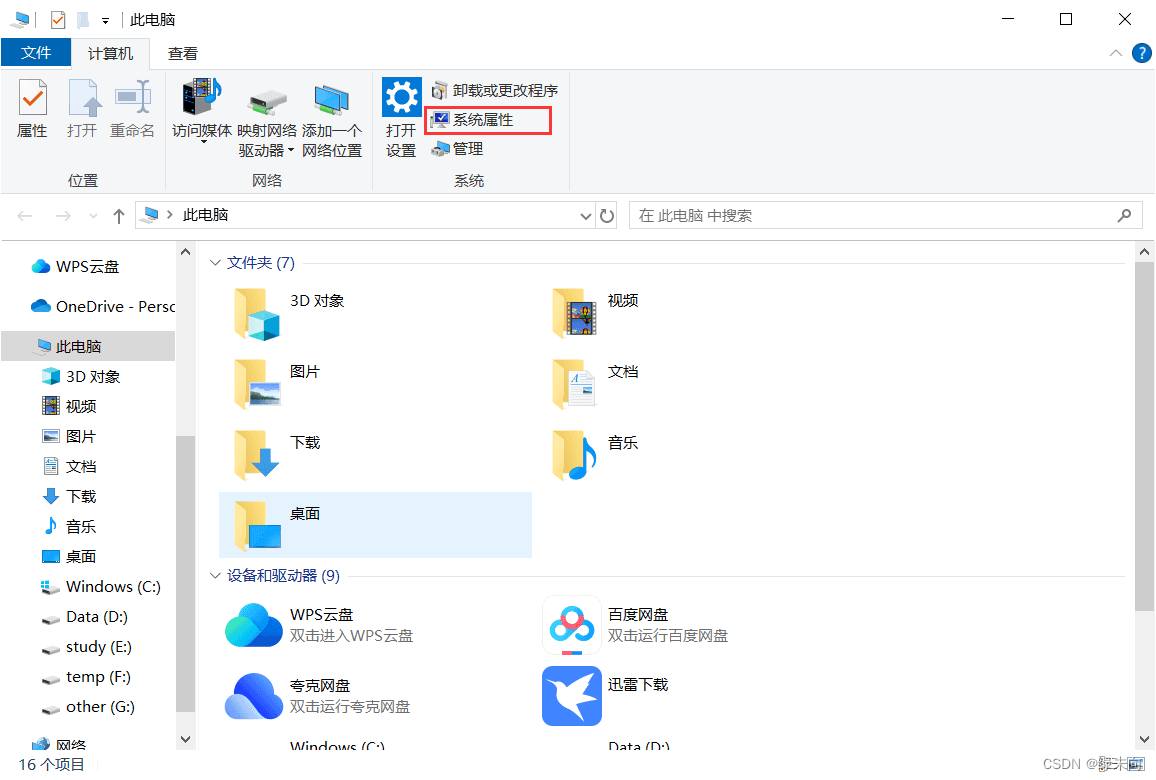Go up one level with Up arrow

[119, 216]
